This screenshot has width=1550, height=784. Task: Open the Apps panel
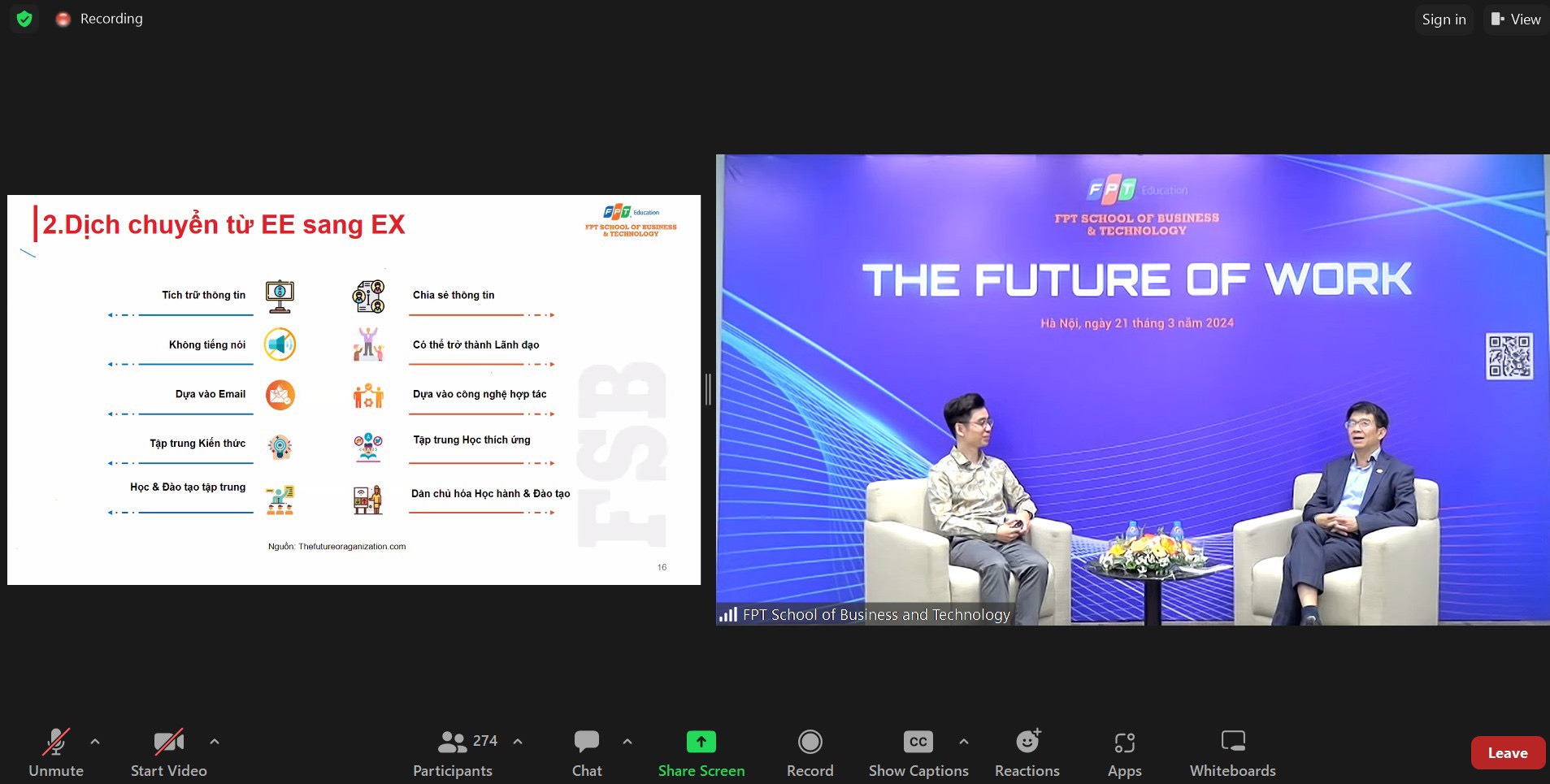[1125, 753]
